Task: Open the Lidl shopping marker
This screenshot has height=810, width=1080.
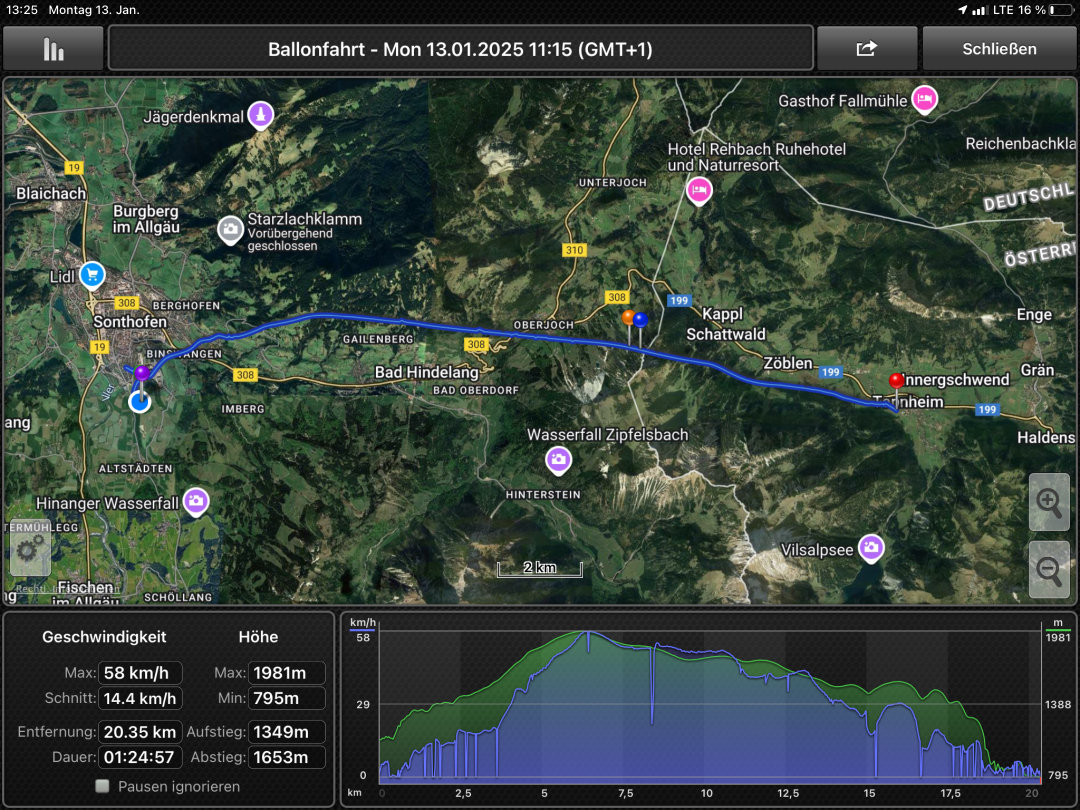Action: point(92,273)
